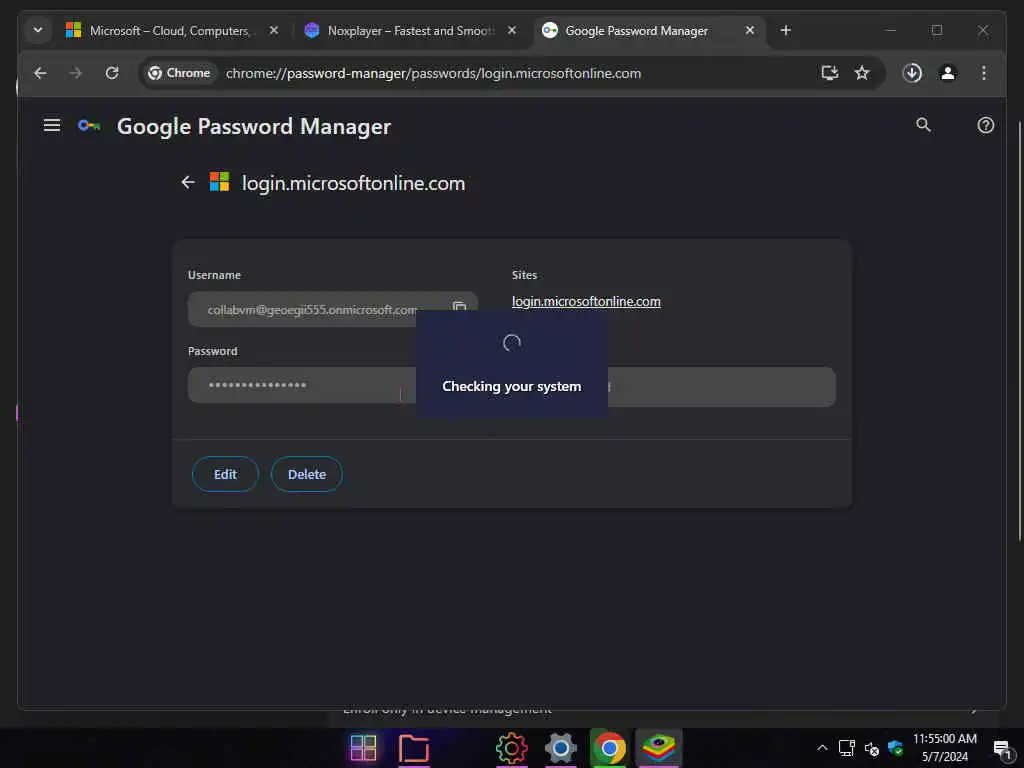Open File Explorer from the taskbar
1024x768 pixels.
[x=413, y=748]
